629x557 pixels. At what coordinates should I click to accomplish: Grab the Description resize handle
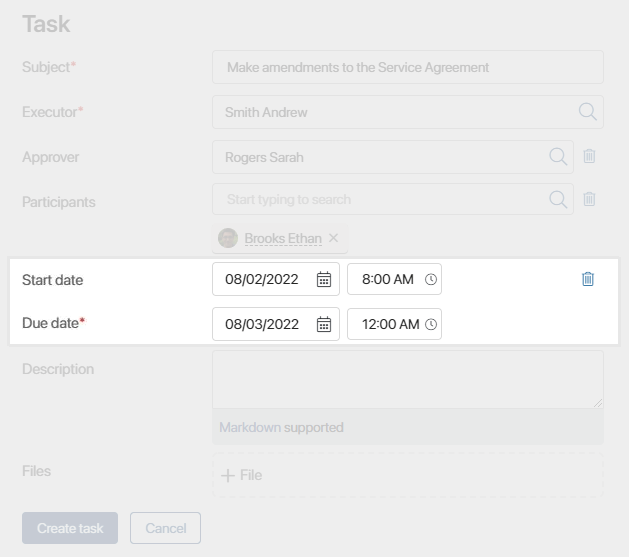(598, 403)
